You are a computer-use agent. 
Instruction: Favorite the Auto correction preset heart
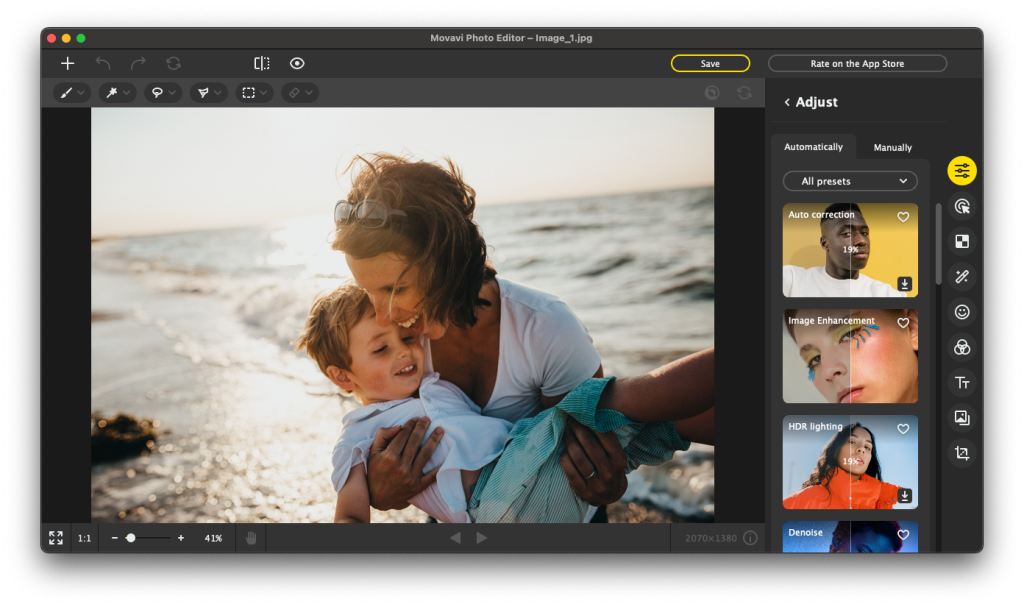click(x=903, y=216)
